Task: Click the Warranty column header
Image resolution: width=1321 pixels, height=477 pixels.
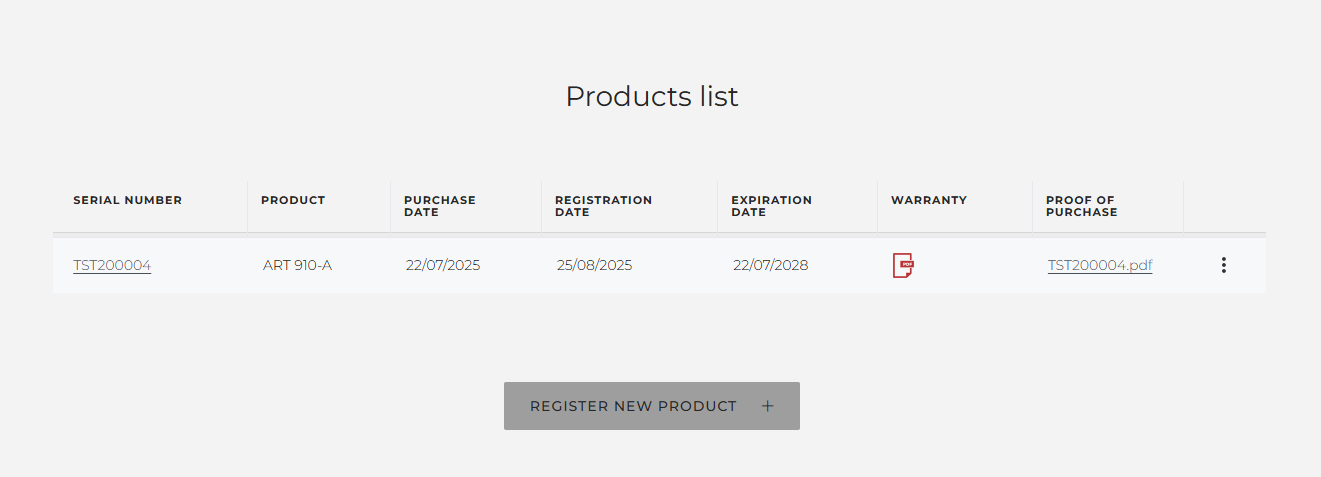Action: tap(929, 200)
